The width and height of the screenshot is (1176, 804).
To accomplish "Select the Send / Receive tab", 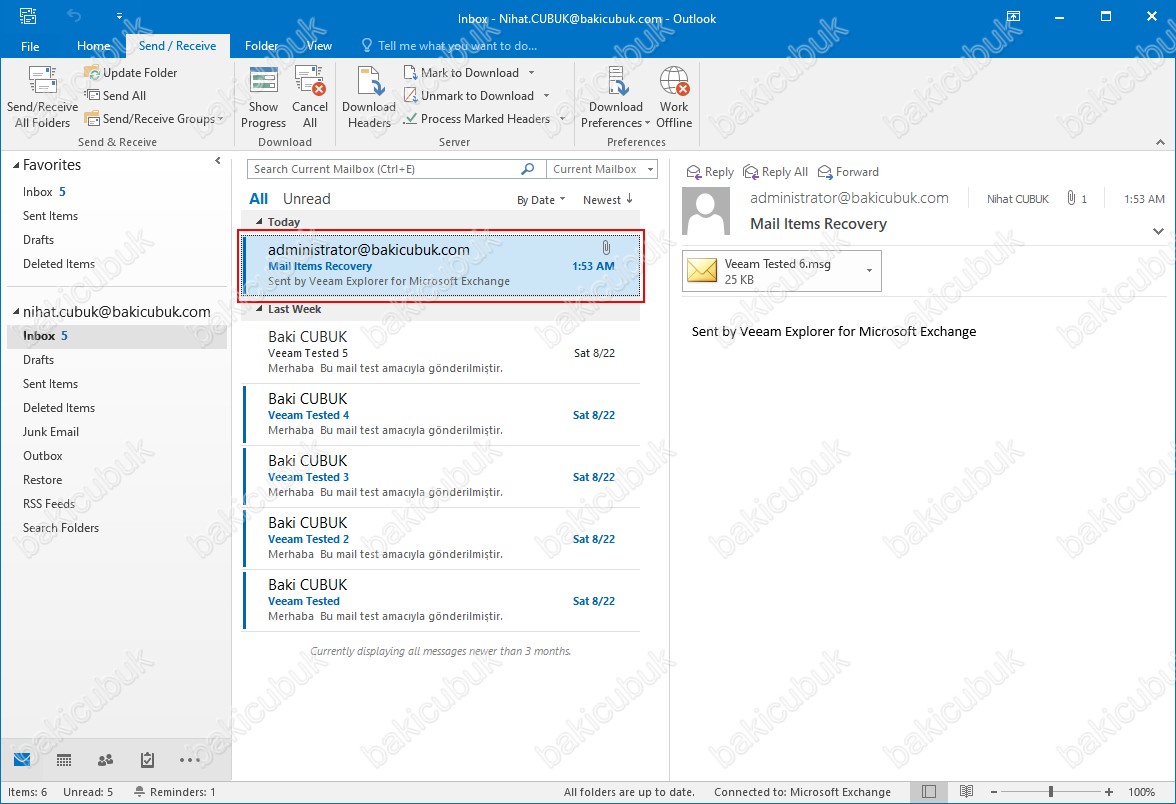I will (178, 46).
